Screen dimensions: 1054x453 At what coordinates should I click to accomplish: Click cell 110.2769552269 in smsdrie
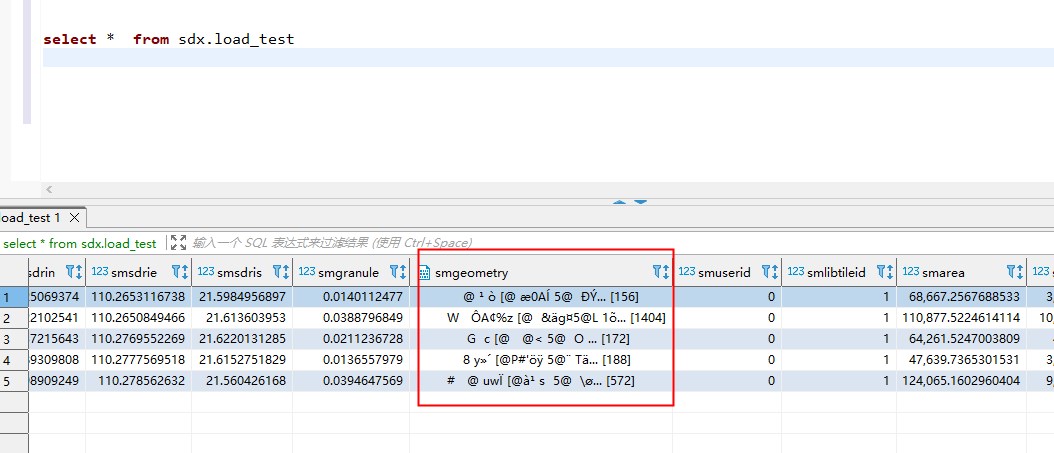(138, 338)
